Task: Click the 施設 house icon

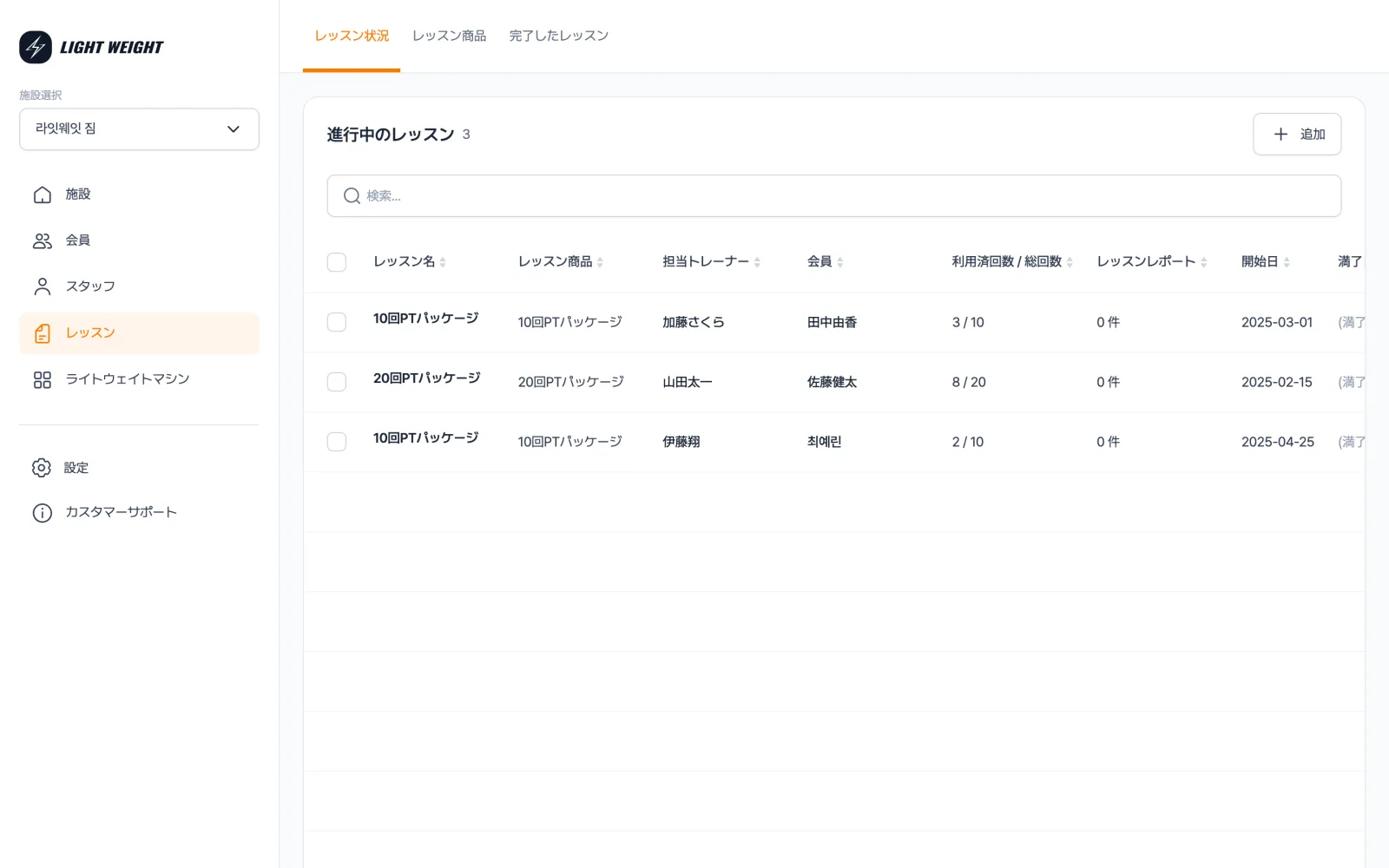Action: click(x=42, y=194)
